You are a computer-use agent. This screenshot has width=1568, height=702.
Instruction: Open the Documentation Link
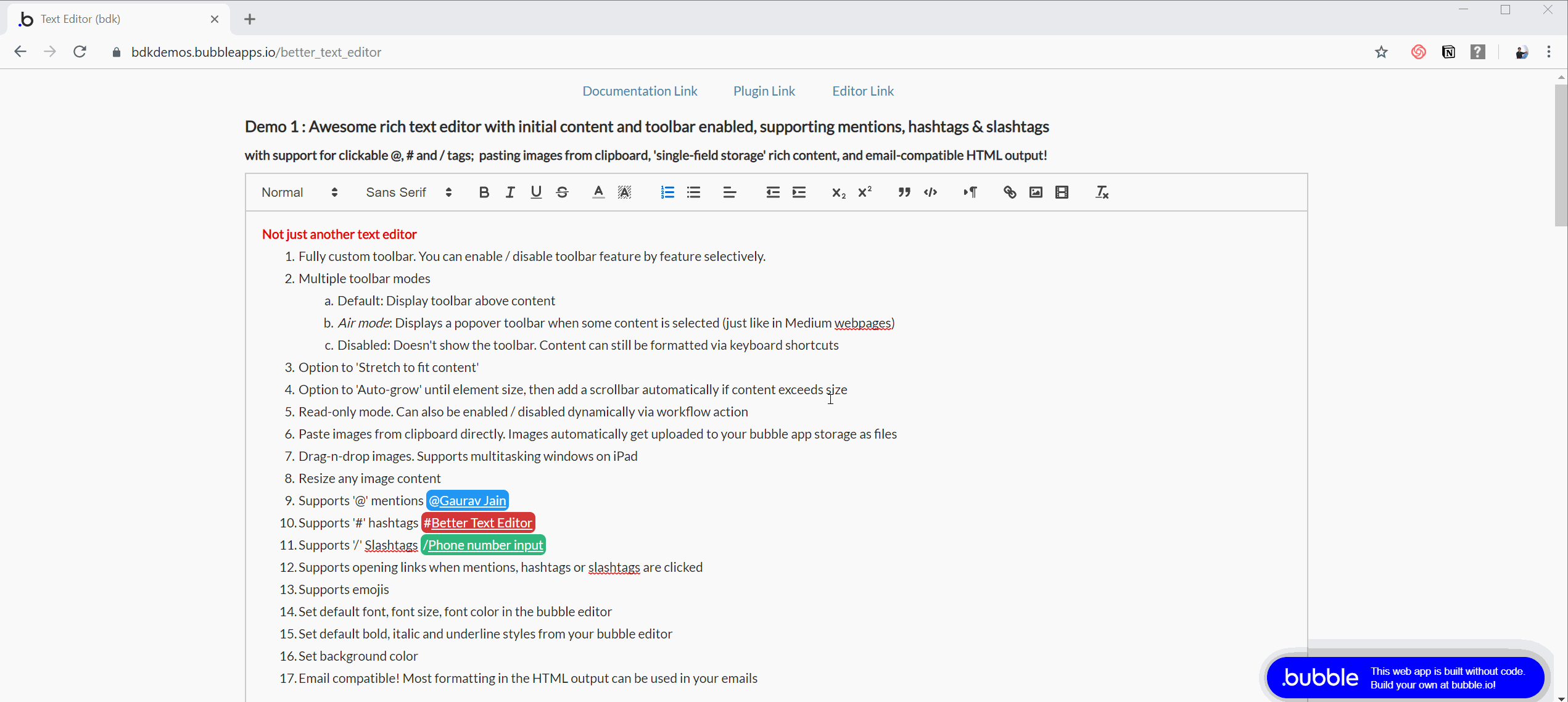click(640, 91)
